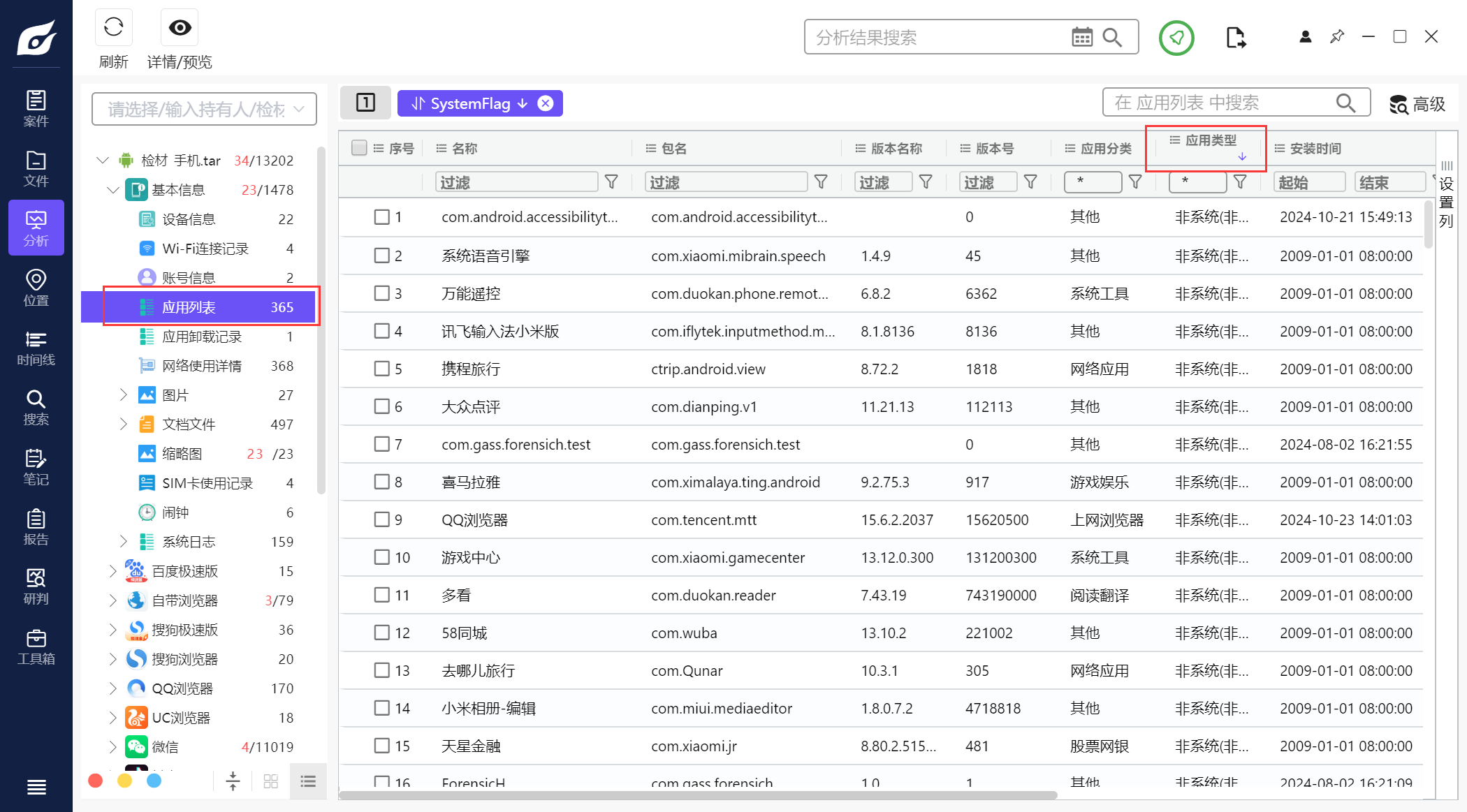
Task: Expand the 系统日志 tree node
Action: point(123,542)
